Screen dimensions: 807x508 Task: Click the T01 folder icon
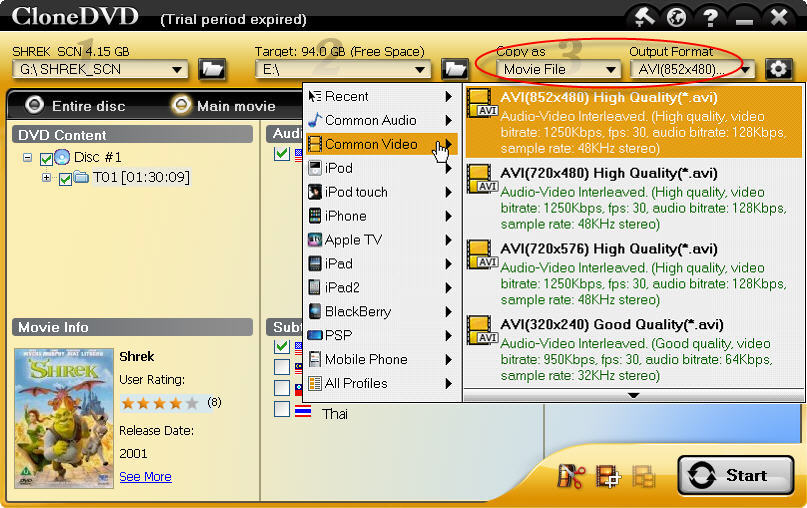(81, 178)
